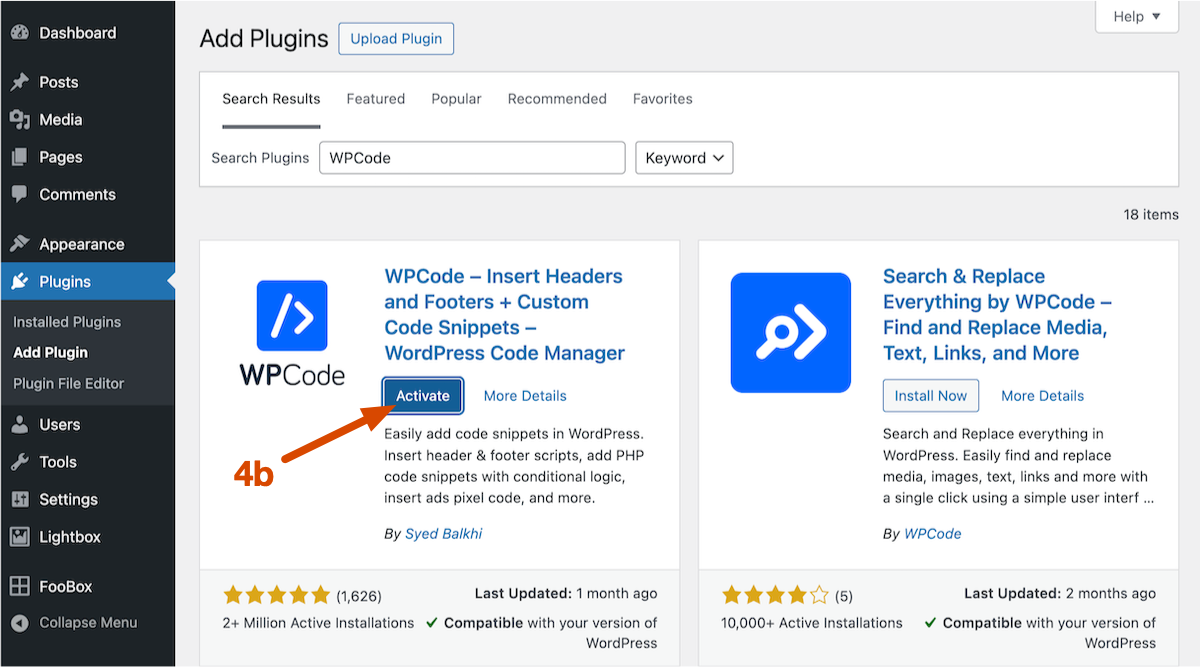The height and width of the screenshot is (667, 1201).
Task: Open More Details for WPCode plugin
Action: click(525, 396)
